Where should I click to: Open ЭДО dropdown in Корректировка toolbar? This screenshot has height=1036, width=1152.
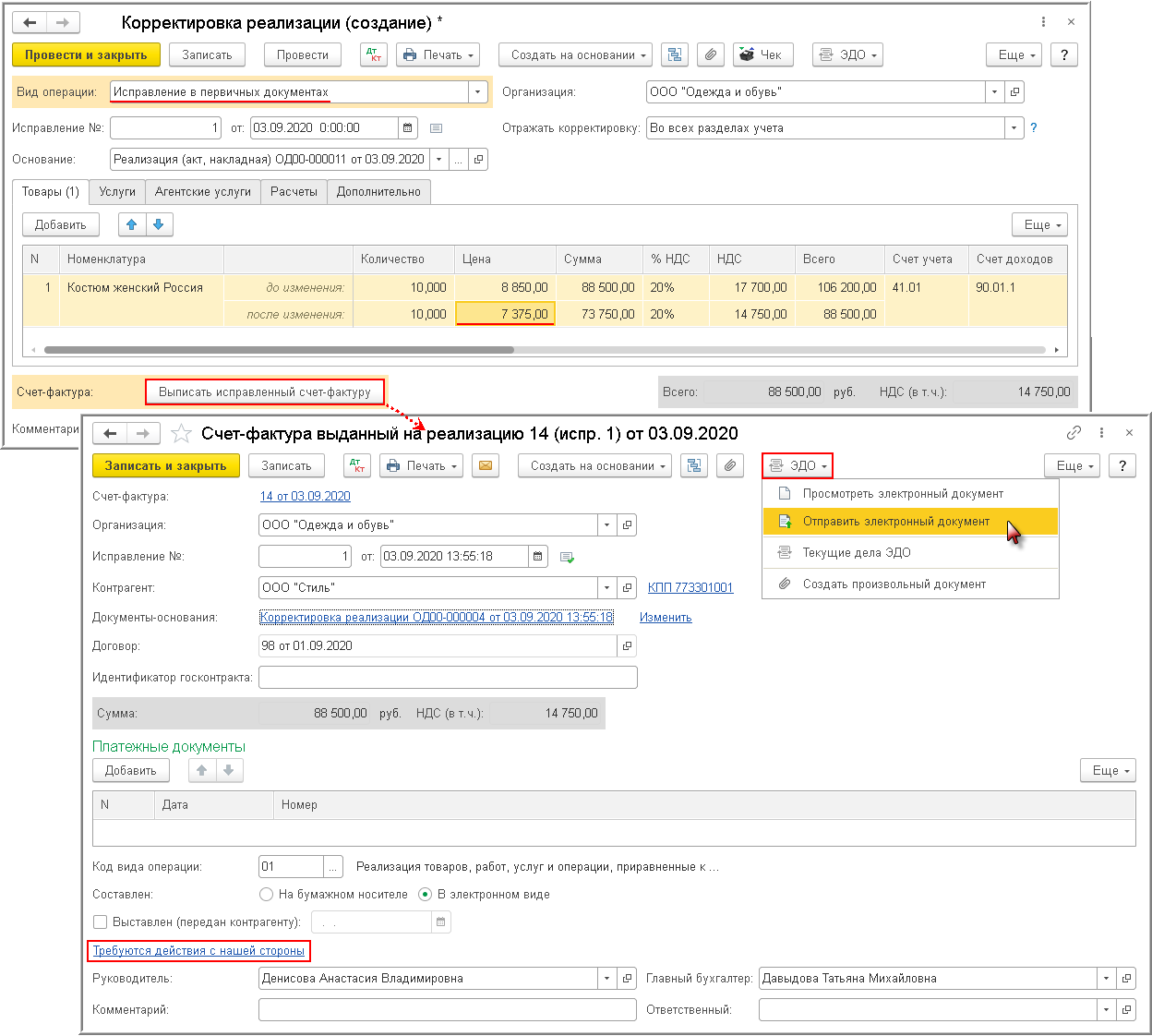(x=847, y=55)
